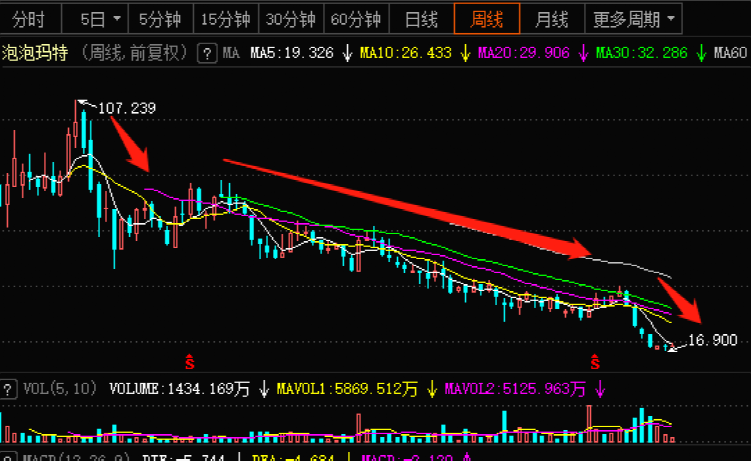The height and width of the screenshot is (461, 751).
Task: Click the 107.239 high price label
Action: [127, 108]
